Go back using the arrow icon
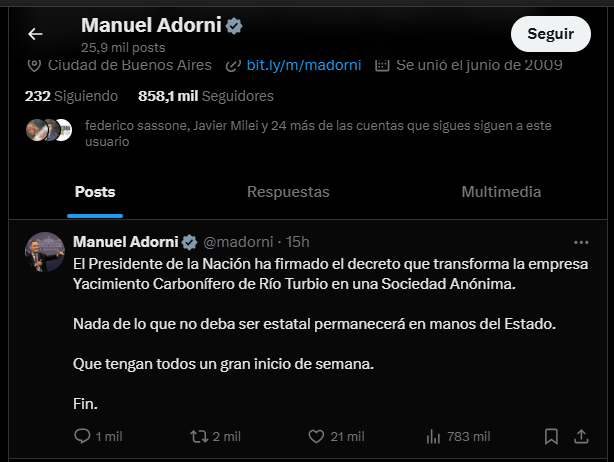The height and width of the screenshot is (462, 614). click(x=35, y=34)
